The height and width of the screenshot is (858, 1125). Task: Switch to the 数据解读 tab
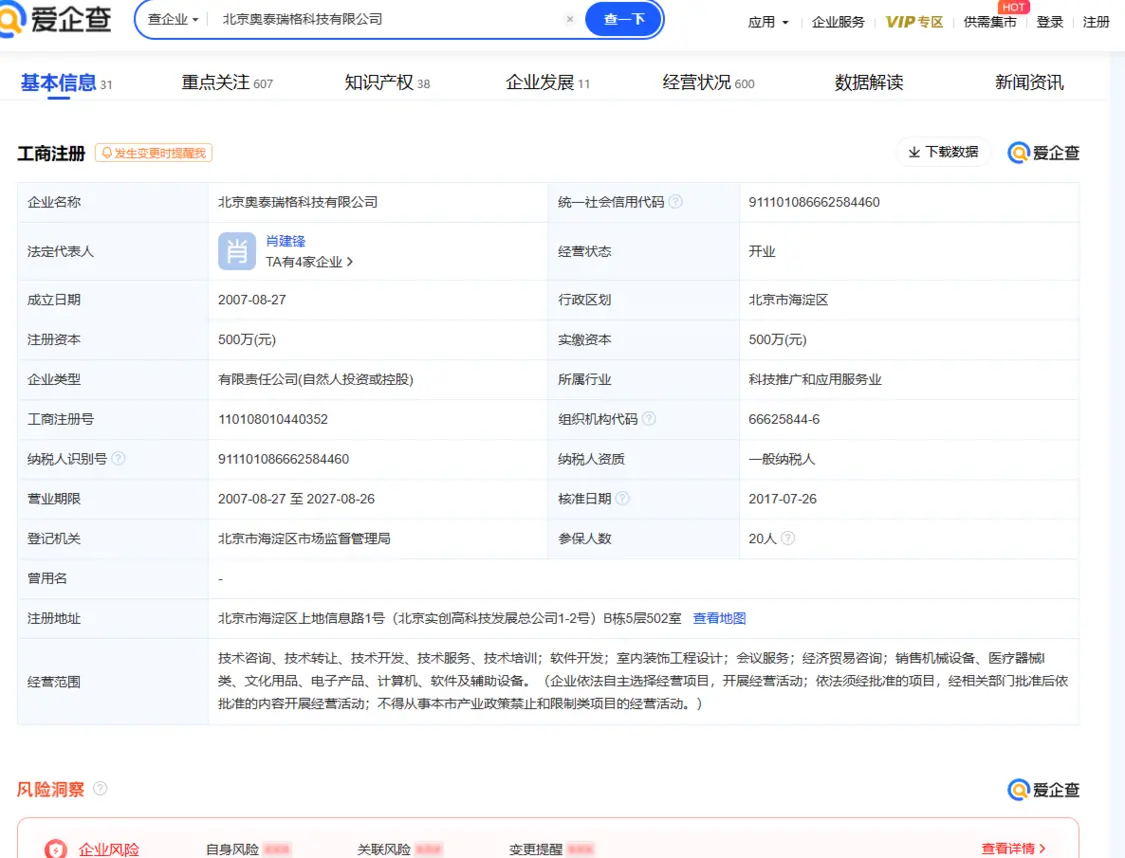(x=868, y=83)
